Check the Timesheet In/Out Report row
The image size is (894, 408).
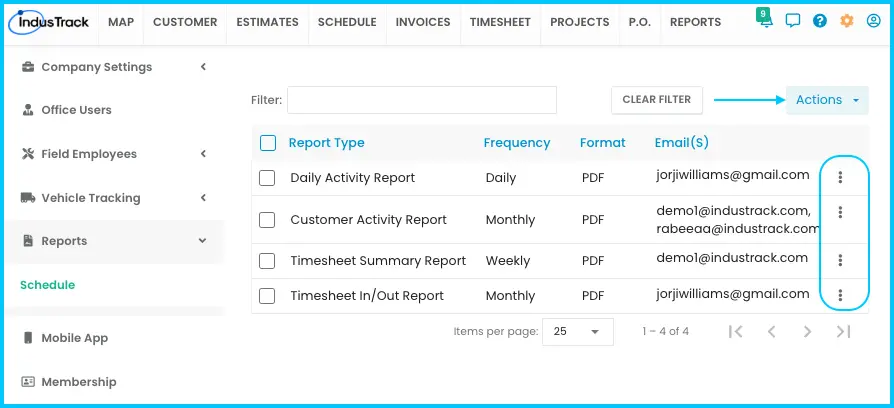pyautogui.click(x=267, y=296)
